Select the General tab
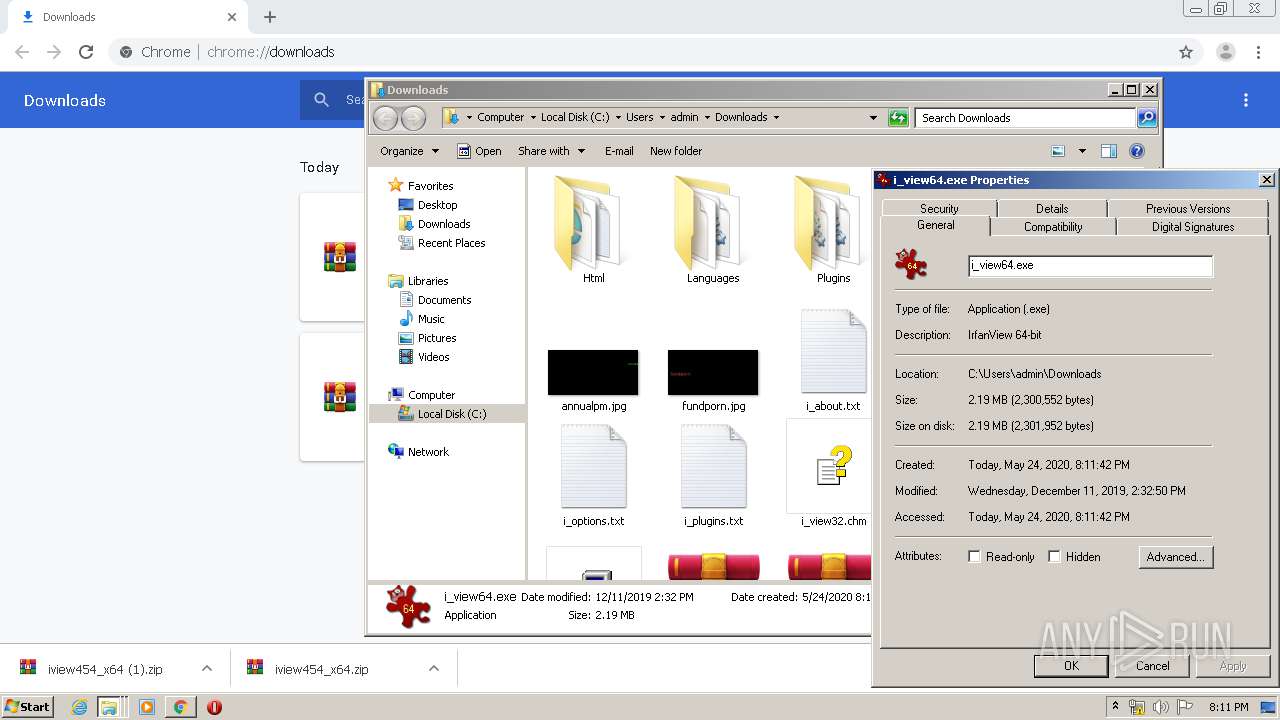Screen dimensions: 1280x720 pos(936,226)
